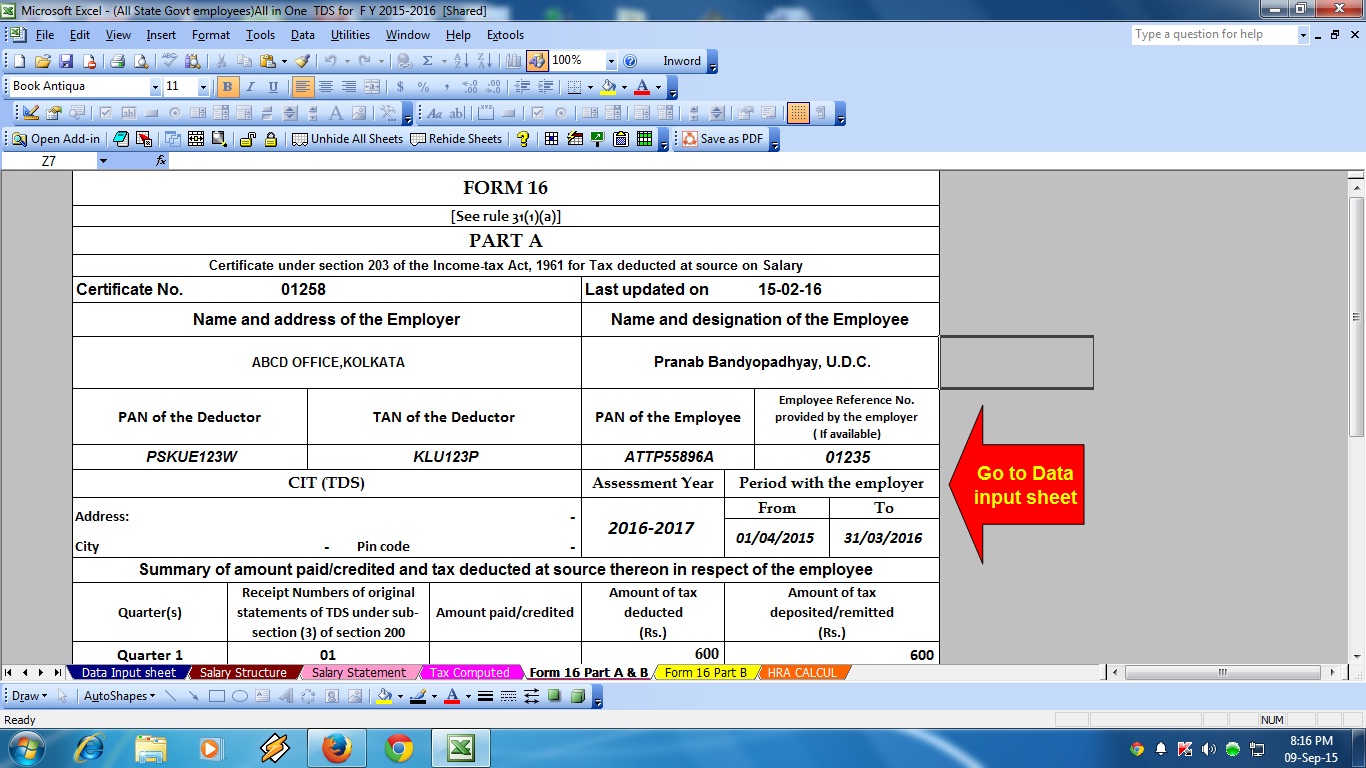Click the closed yellow padlock icon
This screenshot has width=1366, height=768.
(270, 139)
